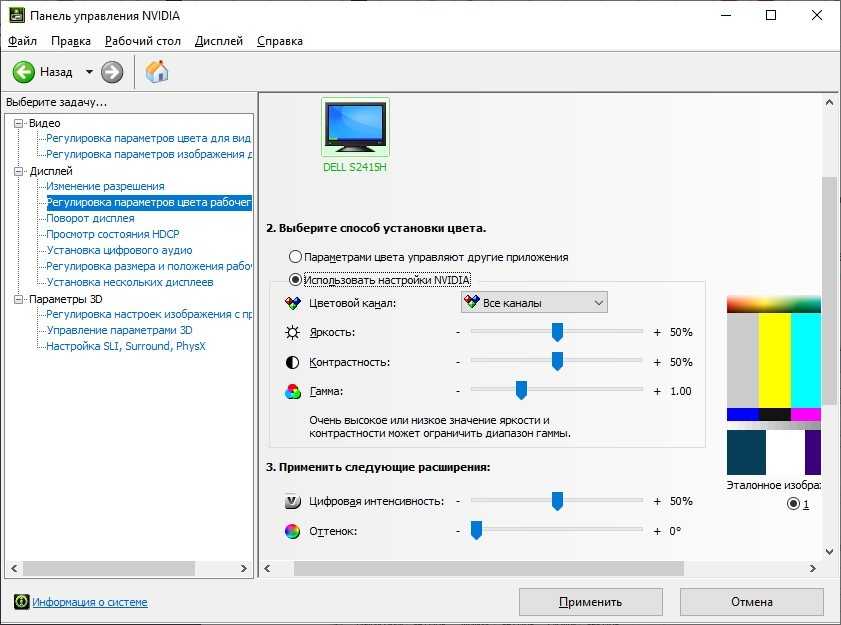Viewport: 841px width, 625px height.
Task: Click the plus sign of Цифровая интенсивность slider
Action: 657,502
